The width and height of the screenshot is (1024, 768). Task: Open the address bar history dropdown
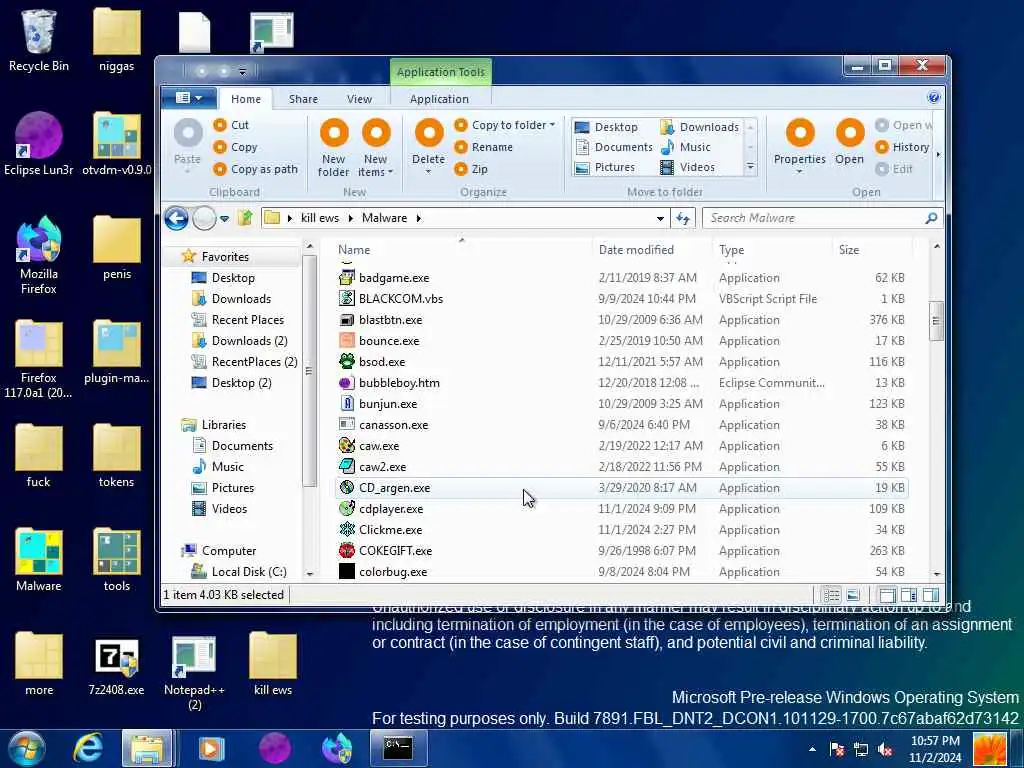point(660,218)
